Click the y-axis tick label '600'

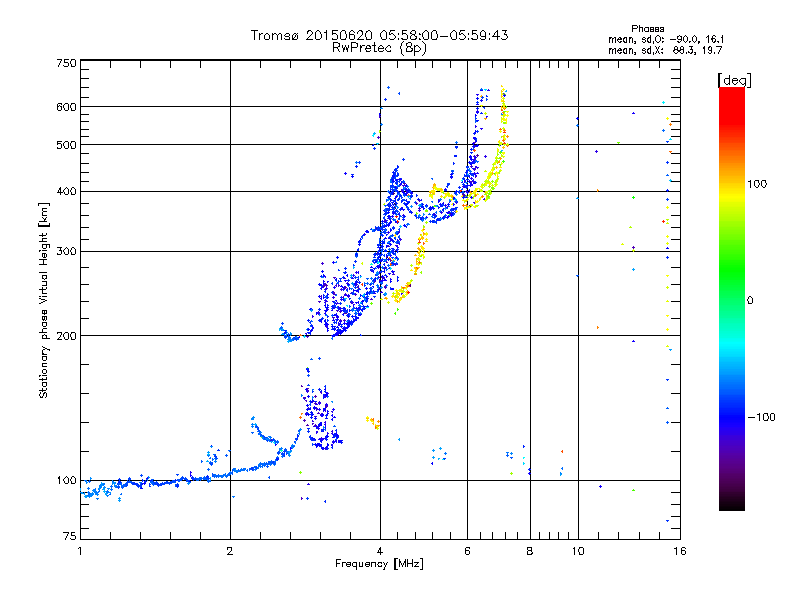(x=66, y=107)
